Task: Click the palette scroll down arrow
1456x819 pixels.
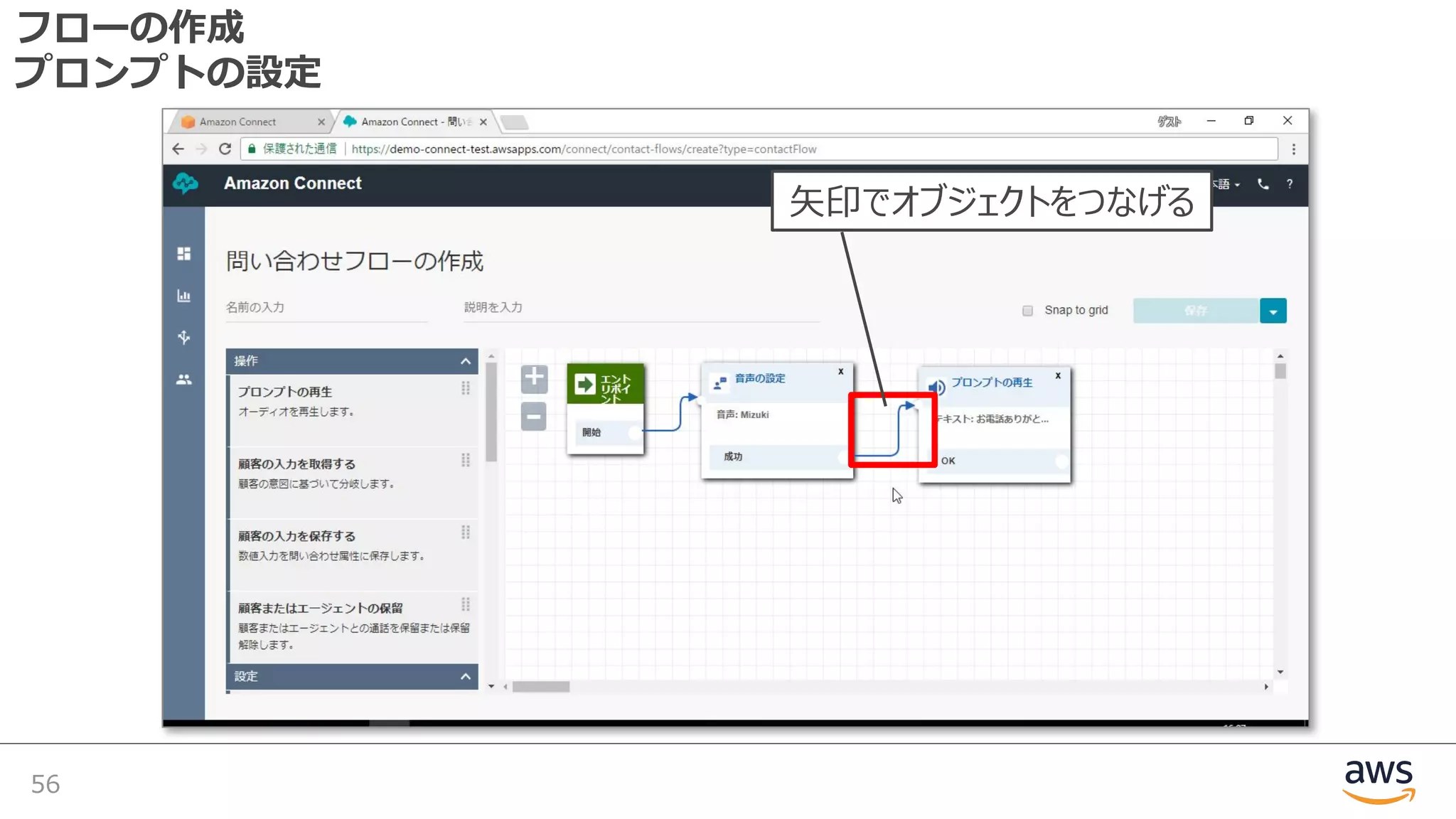Action: (491, 687)
